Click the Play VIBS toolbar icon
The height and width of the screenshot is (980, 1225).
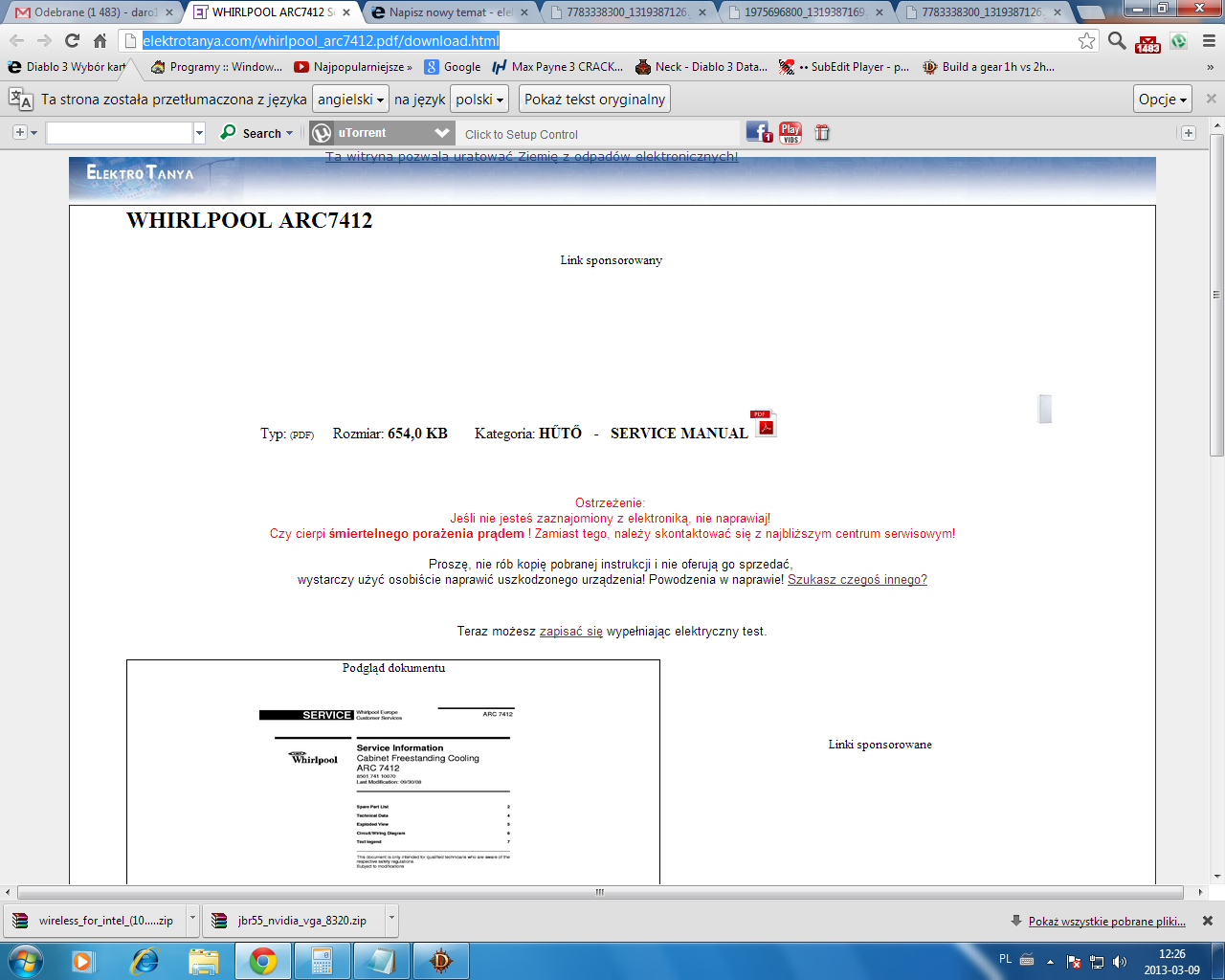791,133
